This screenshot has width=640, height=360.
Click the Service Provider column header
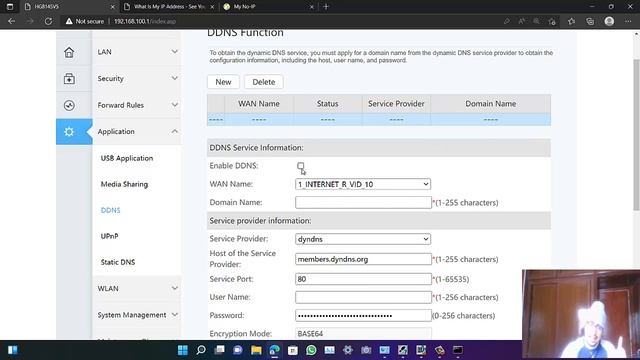[x=396, y=104]
